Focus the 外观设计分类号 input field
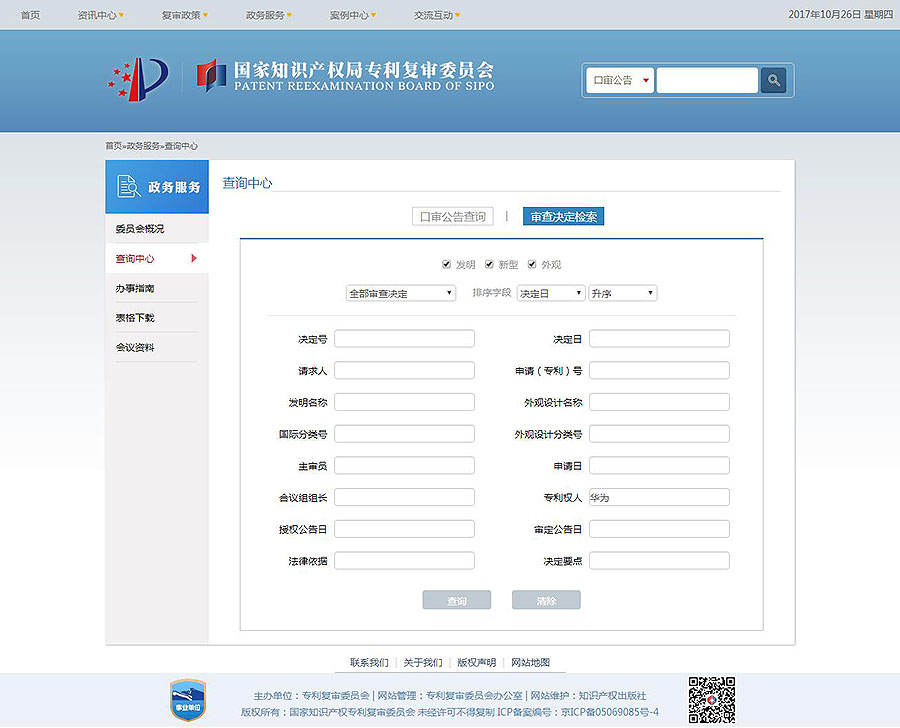Image resolution: width=900 pixels, height=728 pixels. 660,433
